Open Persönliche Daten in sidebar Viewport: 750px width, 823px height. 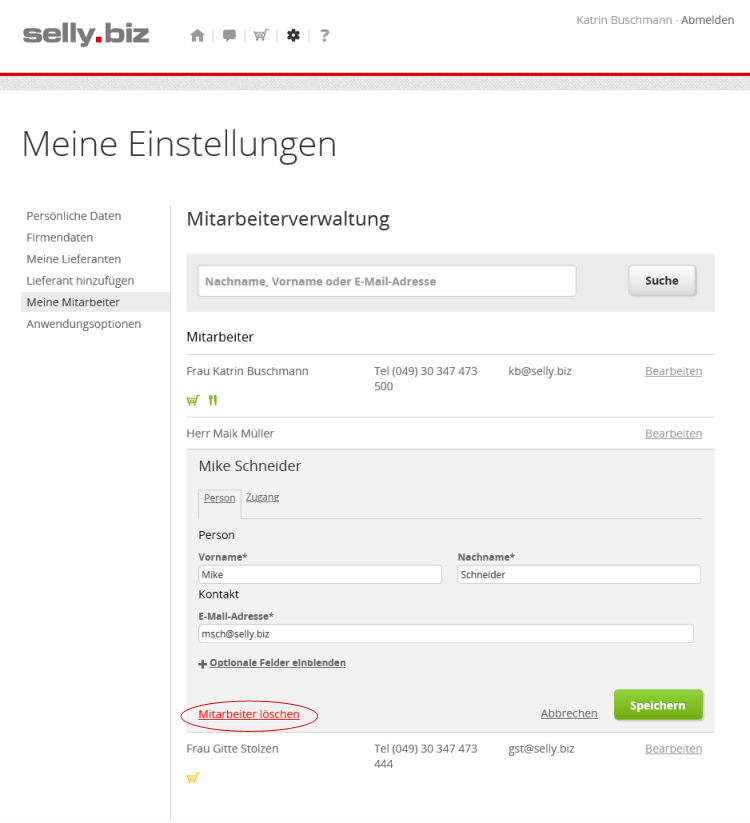click(74, 216)
